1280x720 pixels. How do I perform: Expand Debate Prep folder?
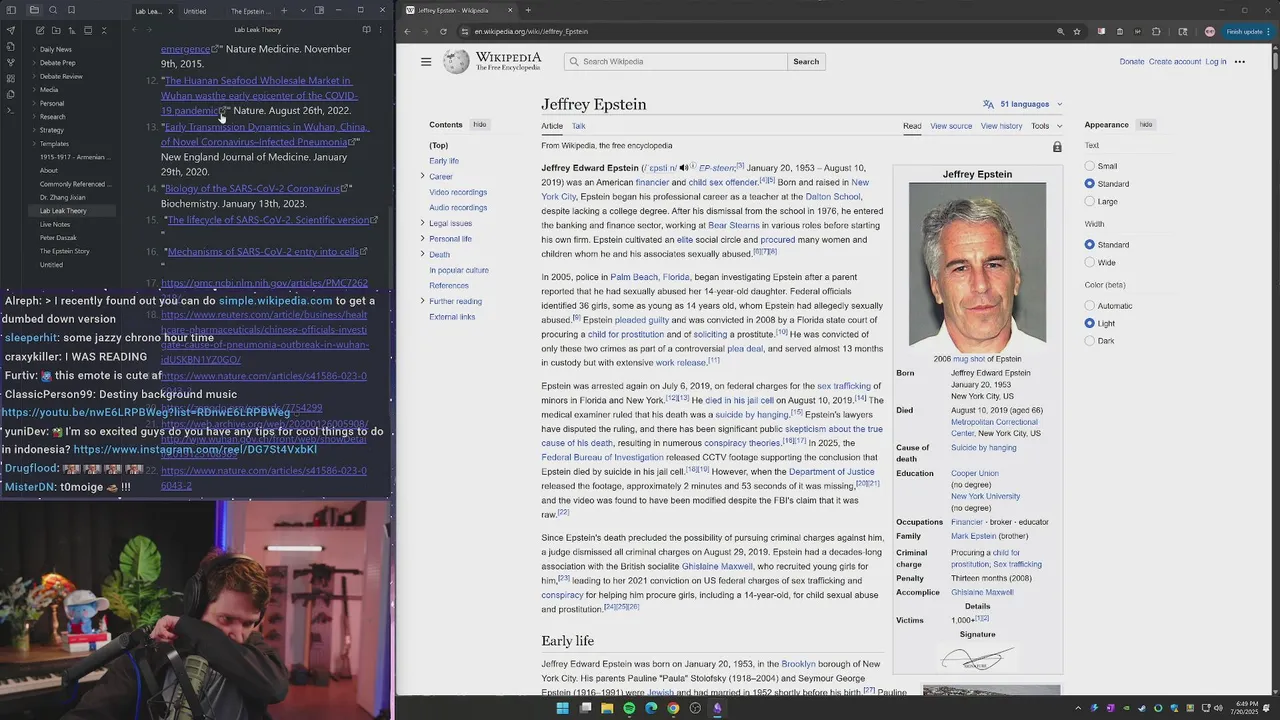point(34,63)
